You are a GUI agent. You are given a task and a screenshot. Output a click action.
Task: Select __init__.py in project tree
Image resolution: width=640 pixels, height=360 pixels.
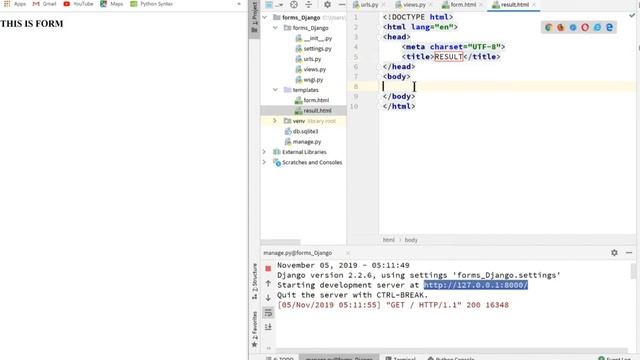(313, 38)
